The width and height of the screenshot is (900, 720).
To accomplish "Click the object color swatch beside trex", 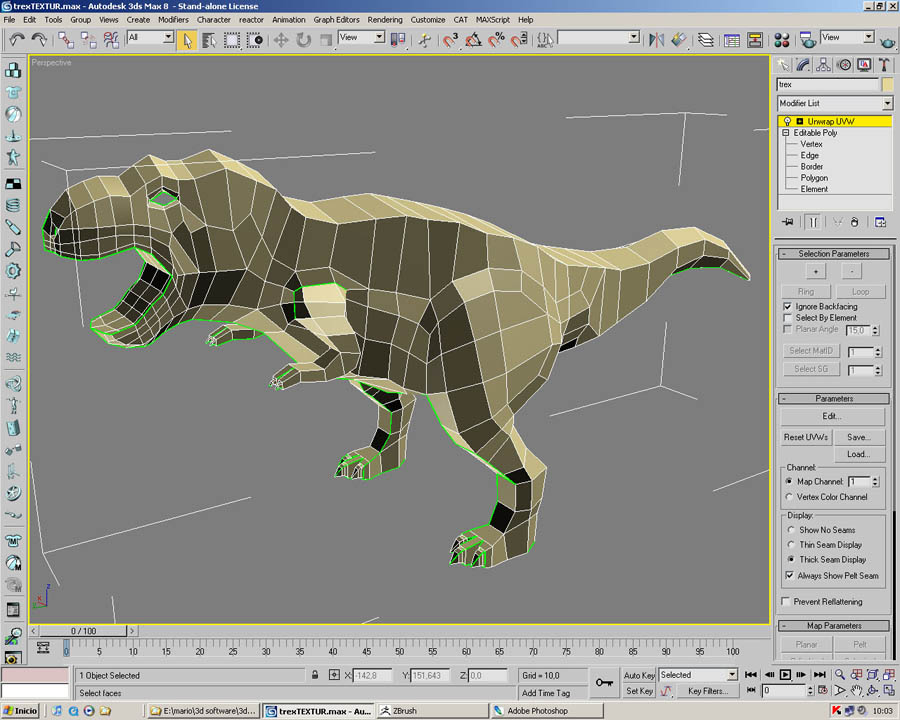I will click(887, 84).
